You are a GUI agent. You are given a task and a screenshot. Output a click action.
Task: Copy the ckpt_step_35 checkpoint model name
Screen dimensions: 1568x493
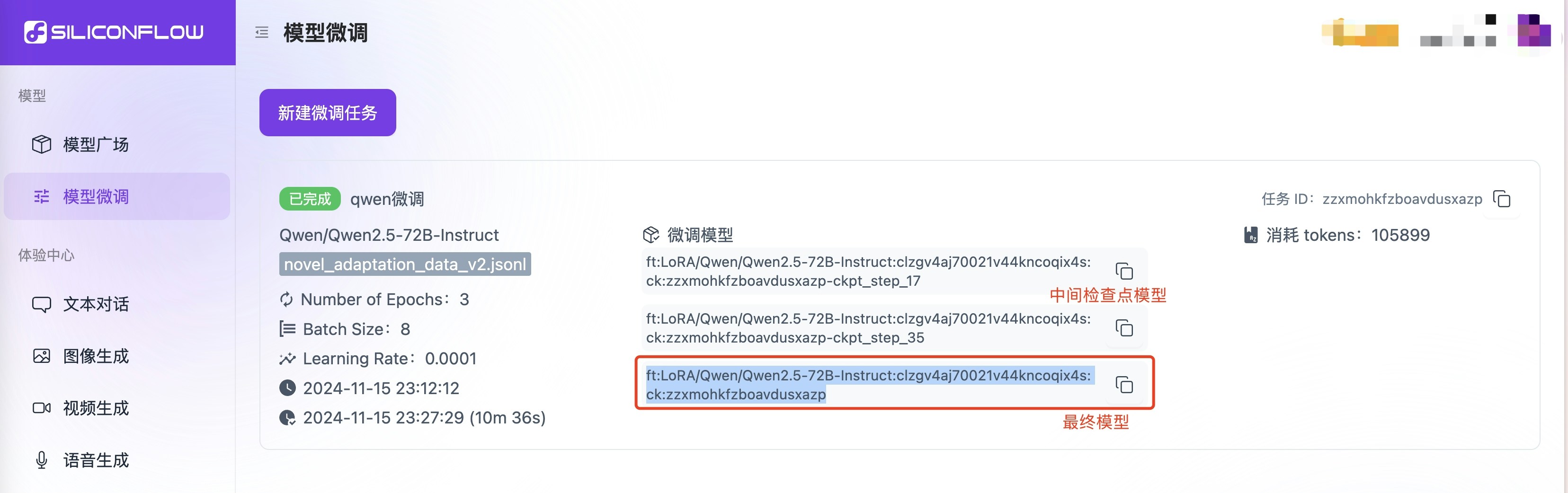coord(1123,328)
